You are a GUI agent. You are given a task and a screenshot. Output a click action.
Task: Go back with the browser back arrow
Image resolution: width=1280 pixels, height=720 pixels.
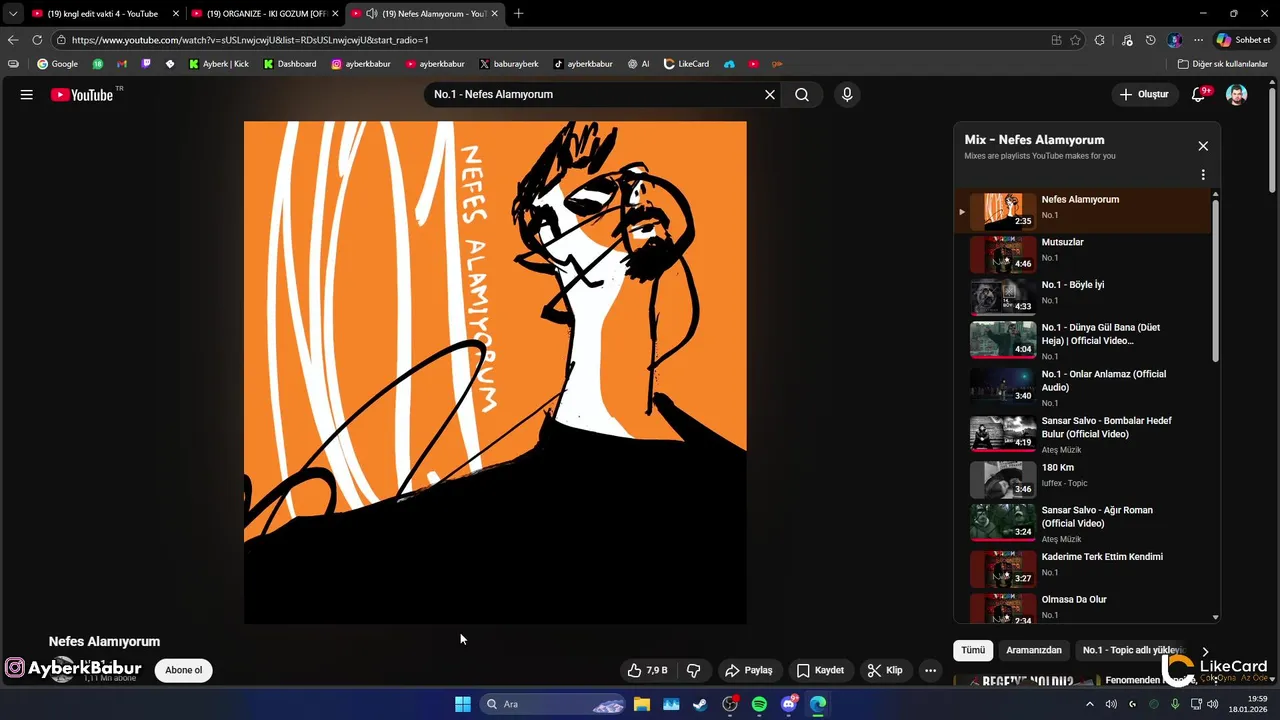pos(12,40)
